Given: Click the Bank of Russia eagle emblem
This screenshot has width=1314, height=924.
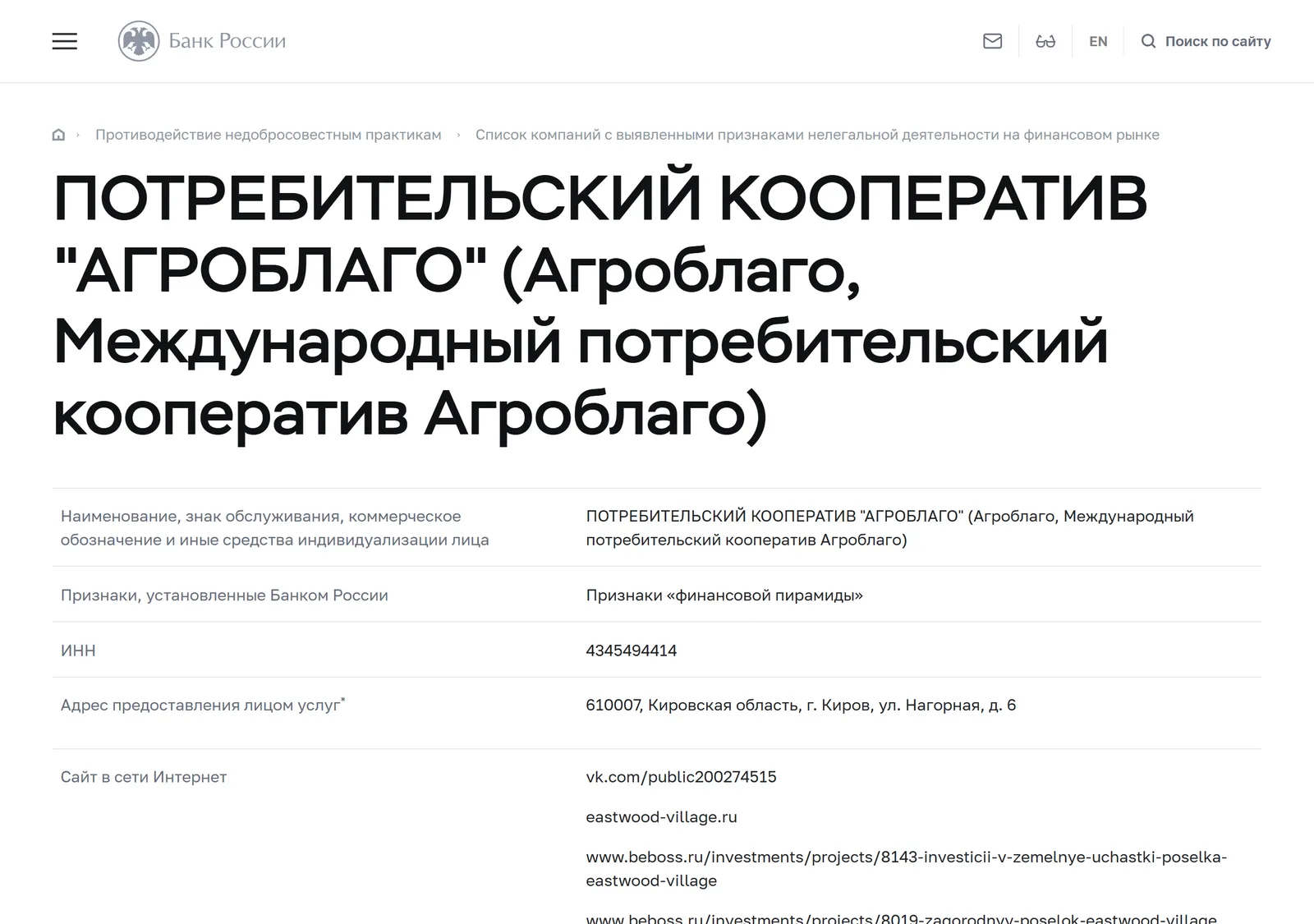Looking at the screenshot, I should tap(139, 41).
